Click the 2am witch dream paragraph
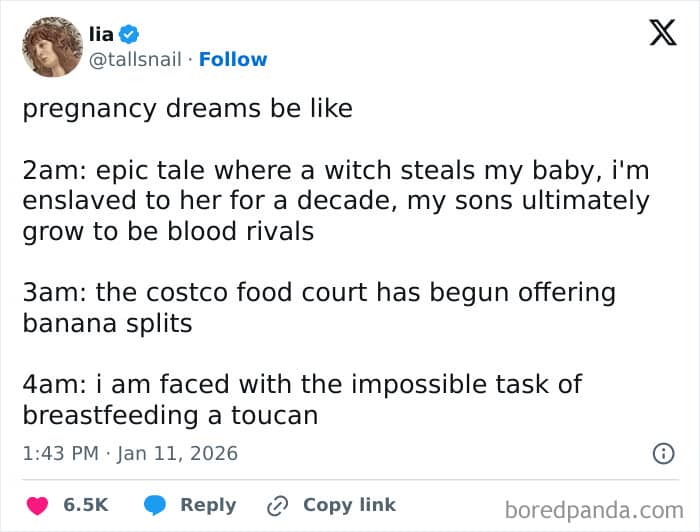The height and width of the screenshot is (532, 700). [335, 201]
